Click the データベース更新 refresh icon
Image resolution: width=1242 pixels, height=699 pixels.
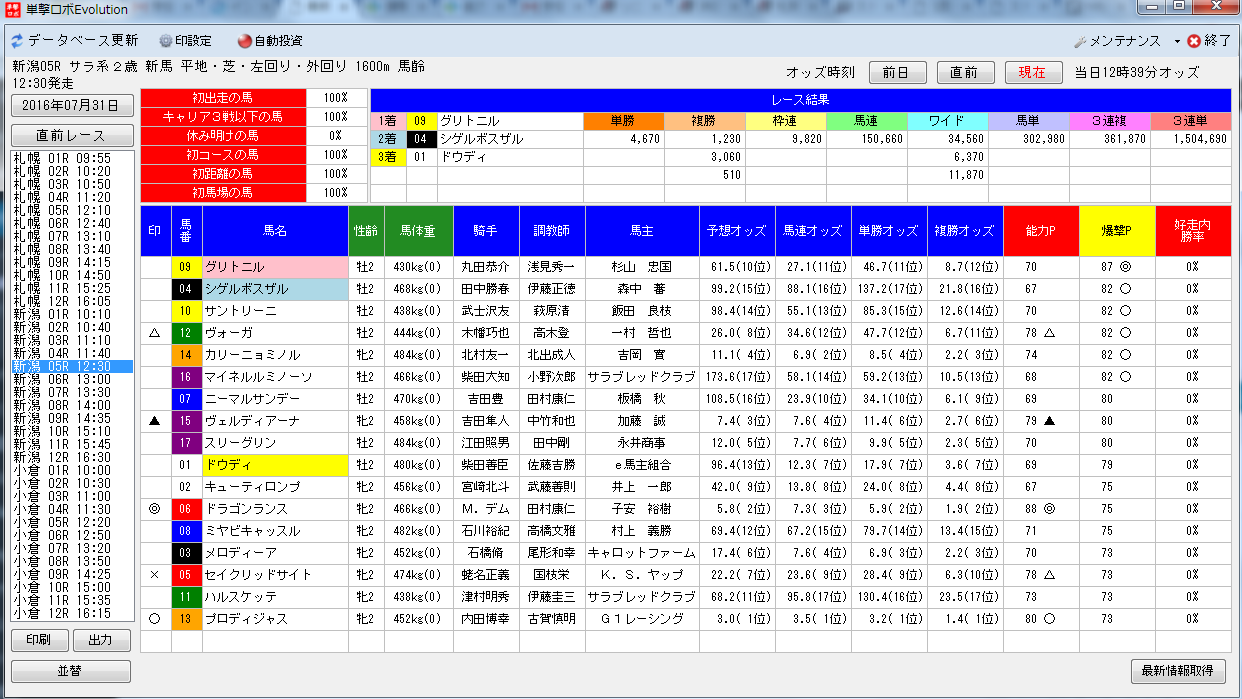tap(17, 41)
